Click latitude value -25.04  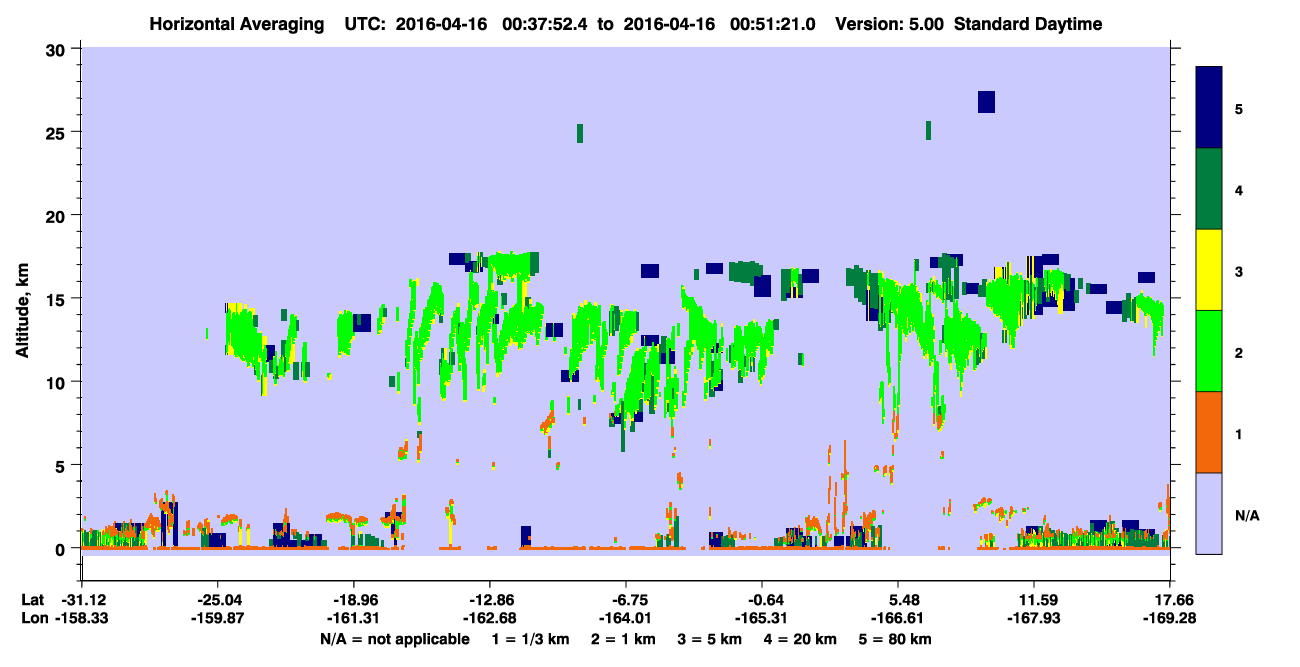pyautogui.click(x=217, y=600)
